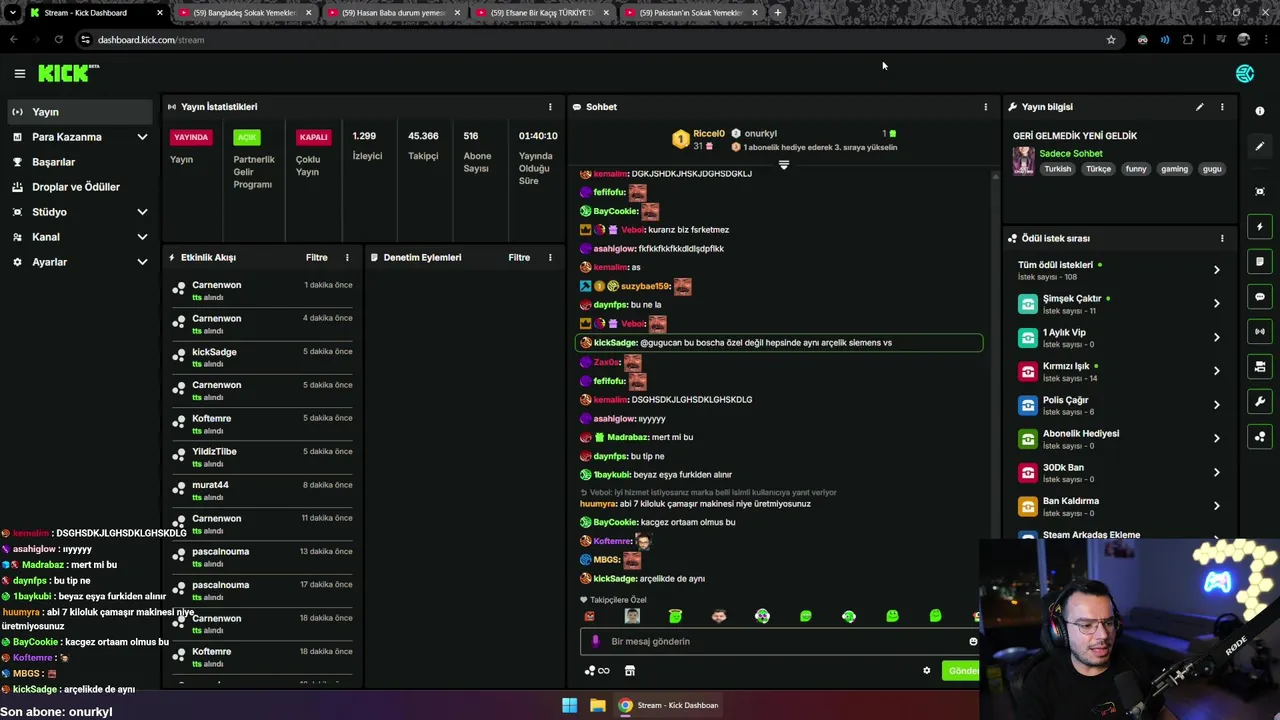This screenshot has width=1280, height=720.
Task: Open a new browser tab
Action: (778, 13)
